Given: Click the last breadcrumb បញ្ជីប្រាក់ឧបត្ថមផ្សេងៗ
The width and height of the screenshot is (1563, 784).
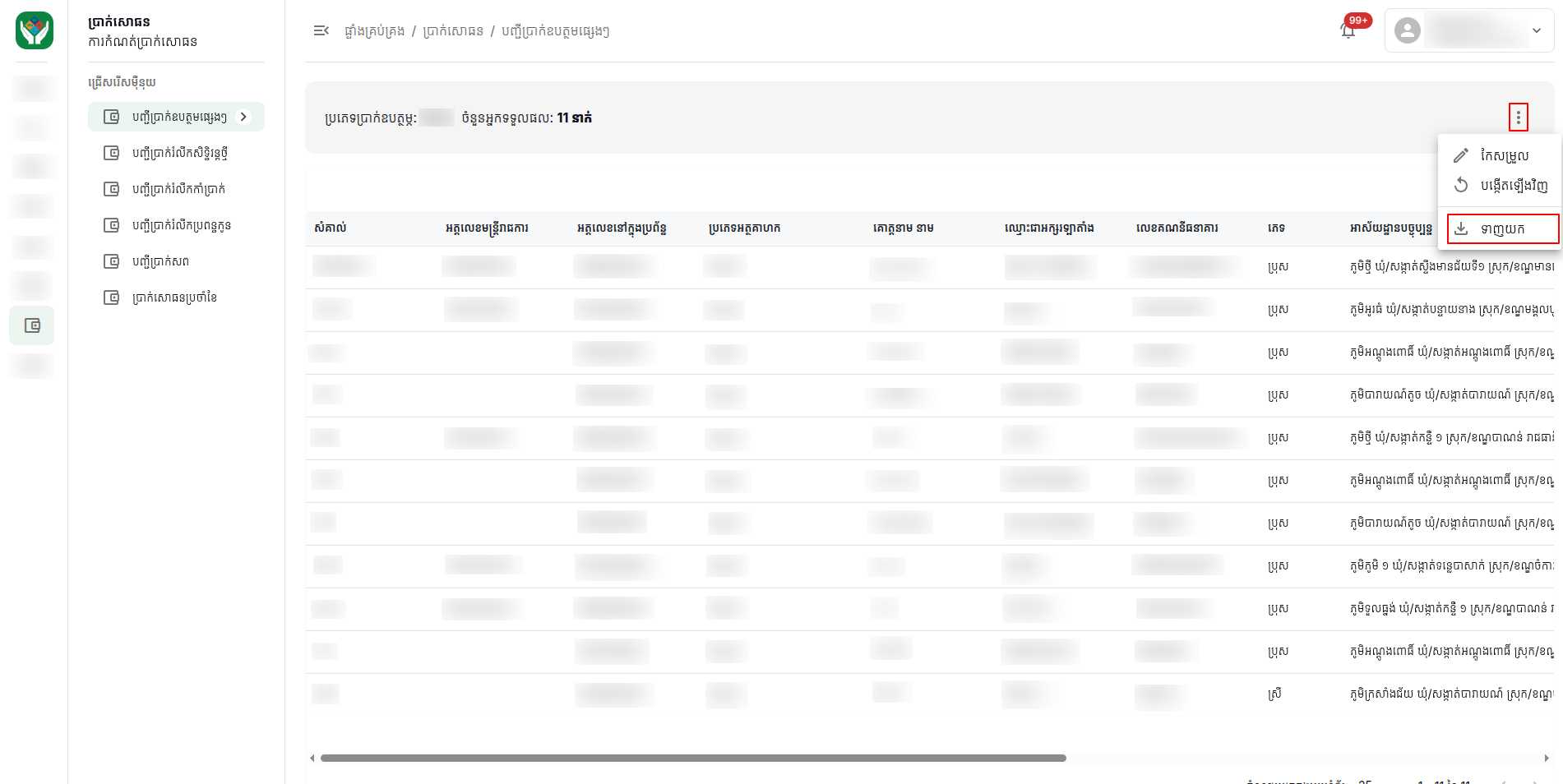Looking at the screenshot, I should tap(556, 31).
